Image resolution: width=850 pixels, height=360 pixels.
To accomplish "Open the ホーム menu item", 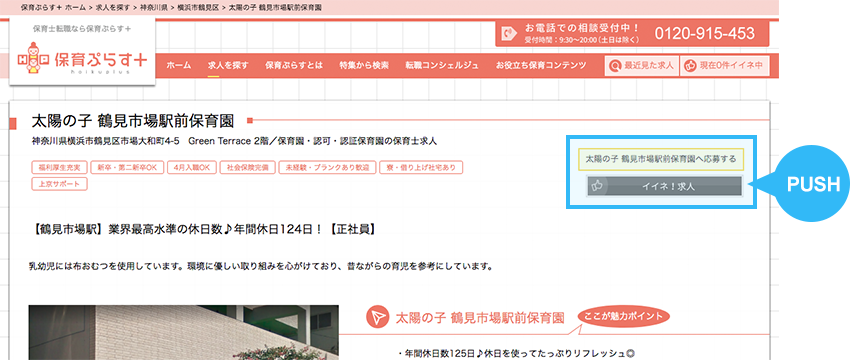I will (x=178, y=66).
